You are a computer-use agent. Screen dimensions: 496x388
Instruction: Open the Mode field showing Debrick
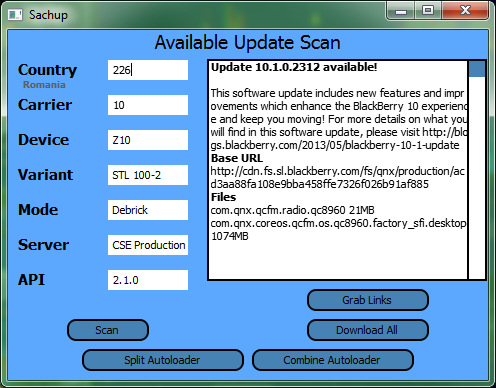148,210
